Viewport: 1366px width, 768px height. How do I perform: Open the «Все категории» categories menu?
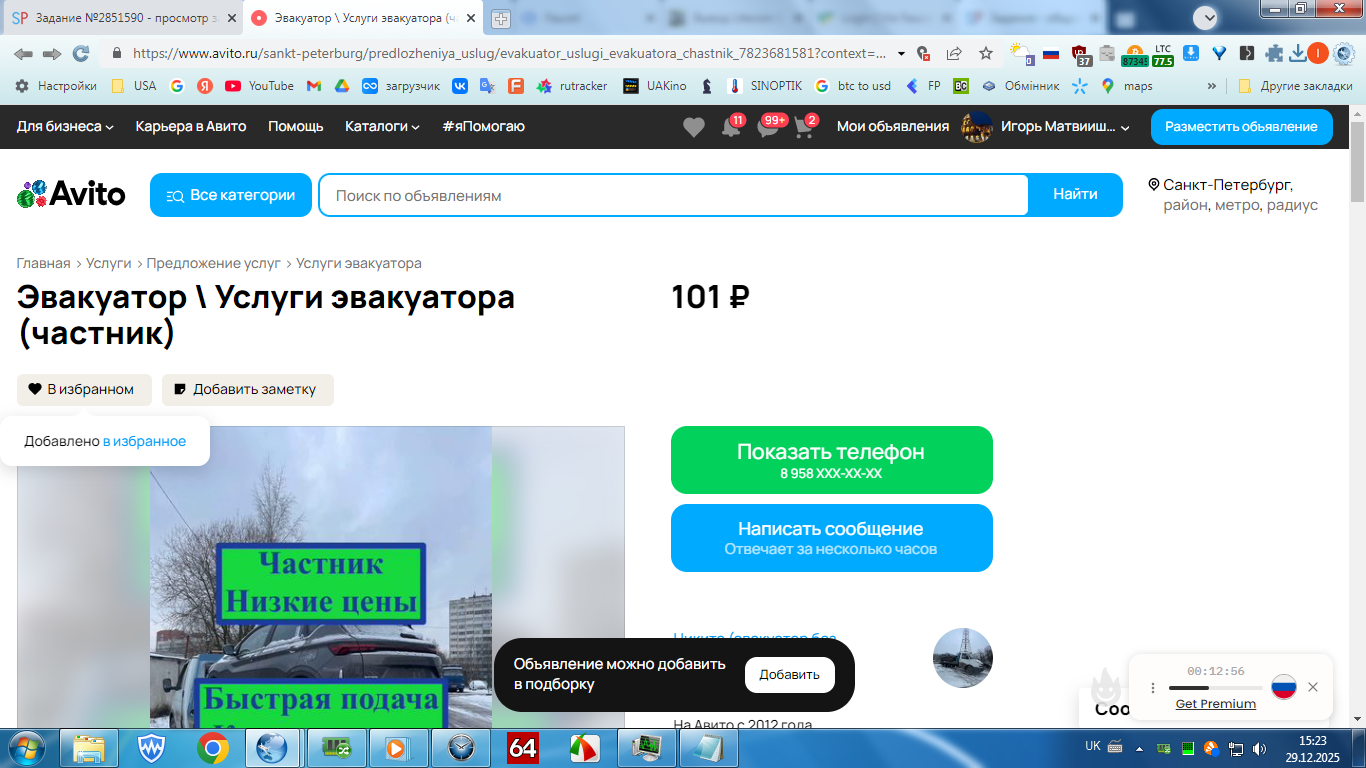coord(231,195)
